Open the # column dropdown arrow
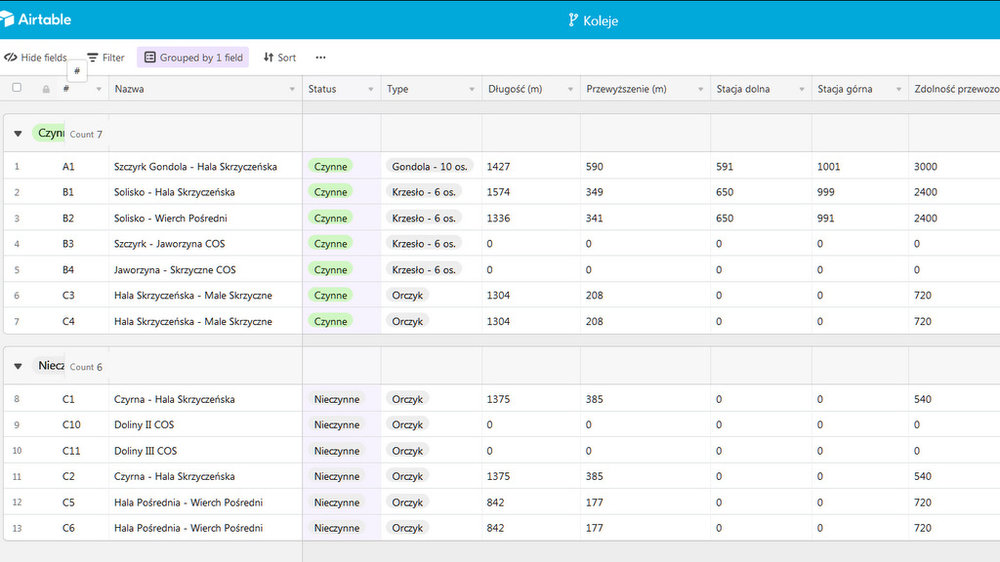 tap(98, 89)
